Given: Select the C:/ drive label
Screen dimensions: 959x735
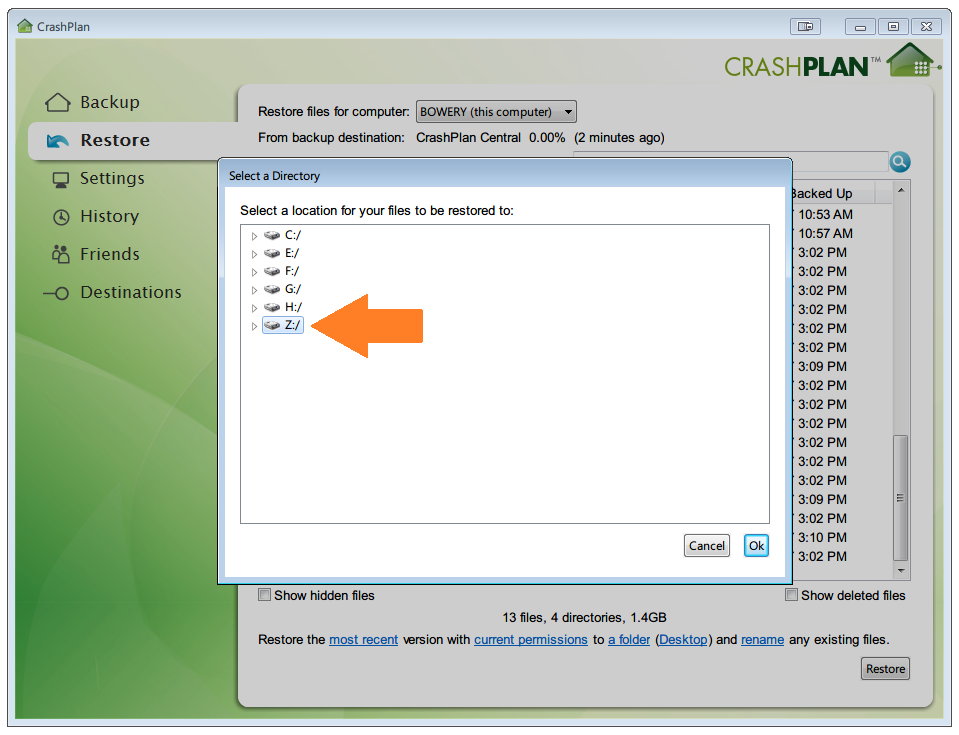Looking at the screenshot, I should pyautogui.click(x=293, y=235).
